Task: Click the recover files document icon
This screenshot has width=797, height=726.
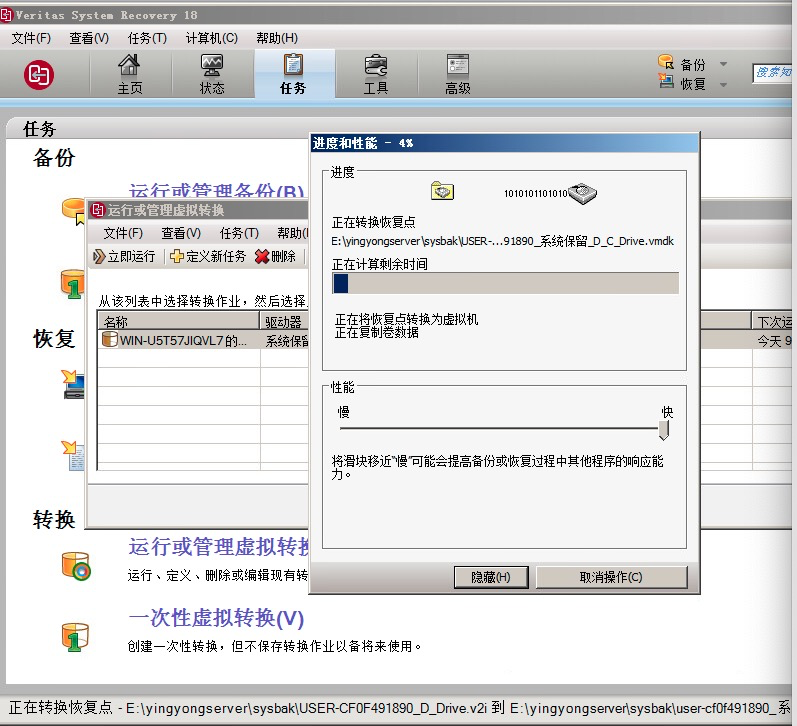Action: click(73, 456)
